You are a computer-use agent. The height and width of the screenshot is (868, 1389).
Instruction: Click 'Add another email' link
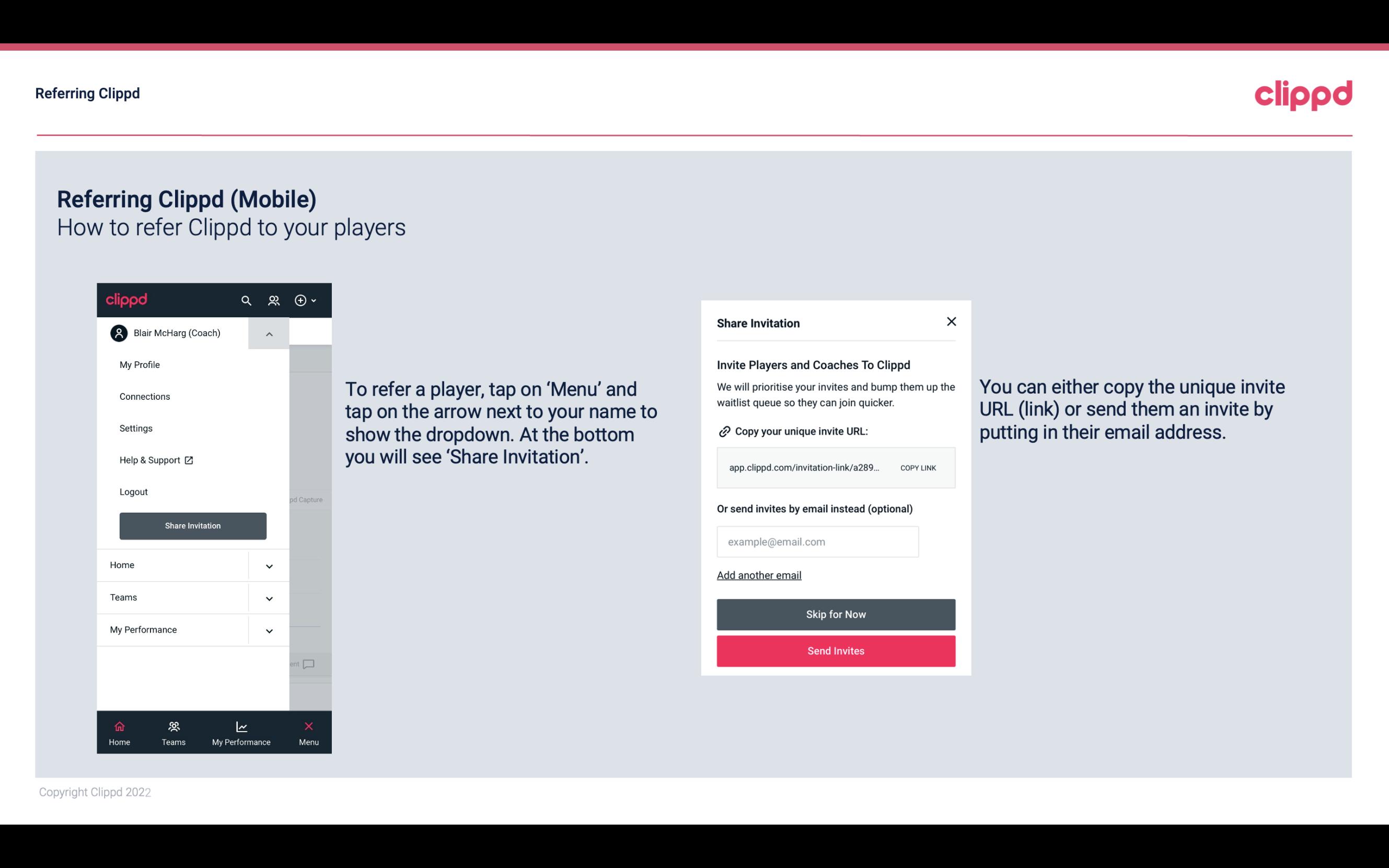759,575
